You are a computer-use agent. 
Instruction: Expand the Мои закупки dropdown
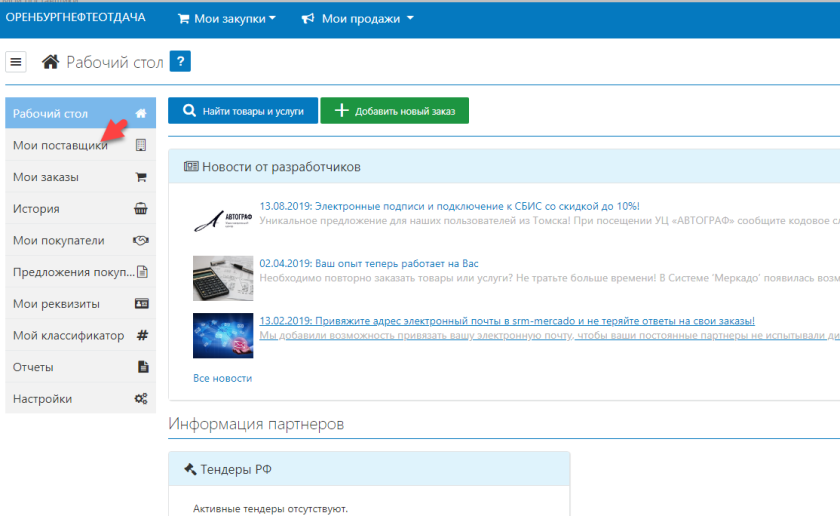pyautogui.click(x=226, y=19)
